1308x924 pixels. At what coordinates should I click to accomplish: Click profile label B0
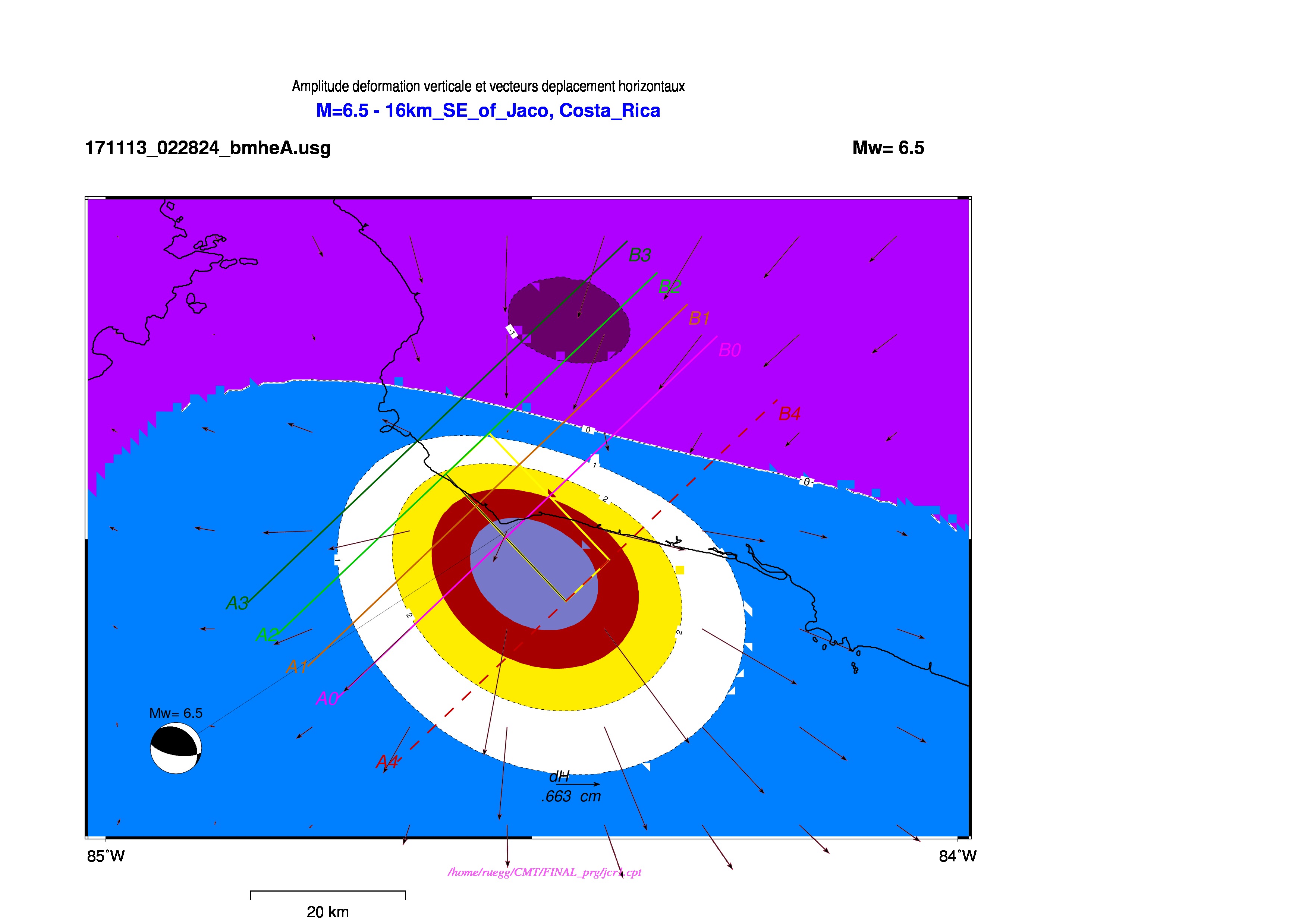pyautogui.click(x=730, y=350)
